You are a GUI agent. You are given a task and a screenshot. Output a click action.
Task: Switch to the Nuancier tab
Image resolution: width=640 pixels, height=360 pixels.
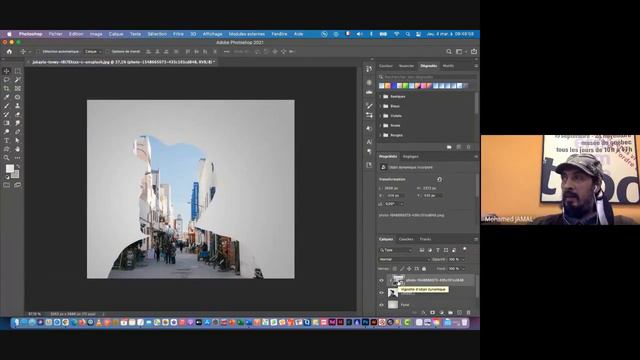[406, 66]
